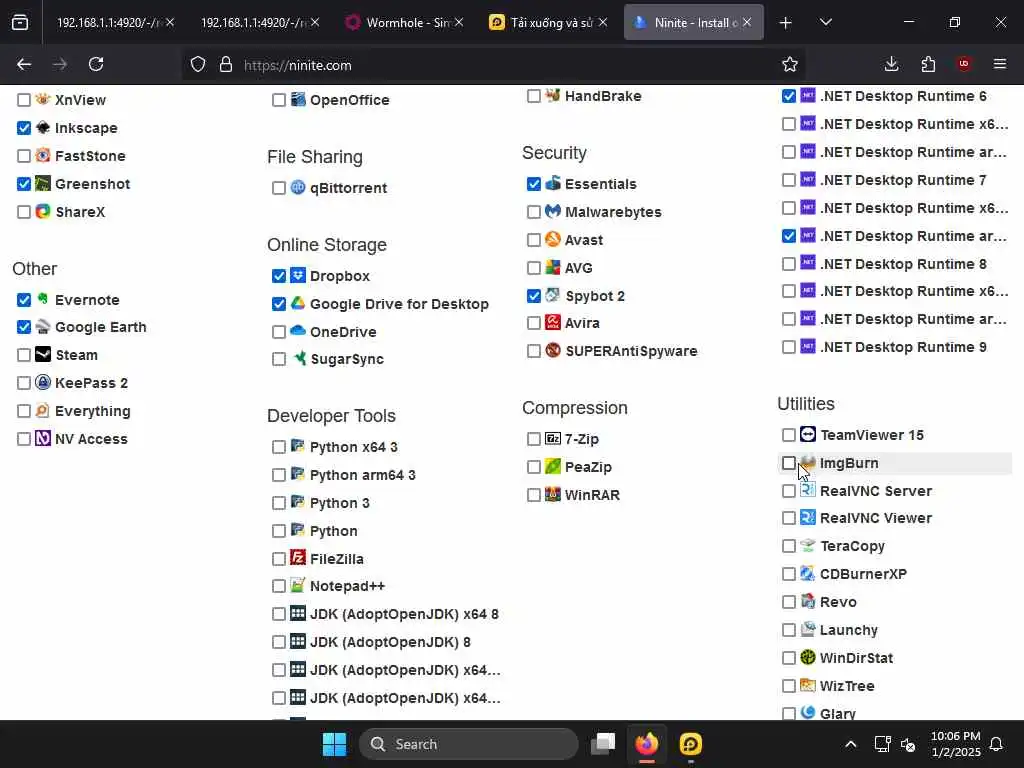Click the qBittorrent icon
This screenshot has height=768, width=1024.
click(298, 187)
